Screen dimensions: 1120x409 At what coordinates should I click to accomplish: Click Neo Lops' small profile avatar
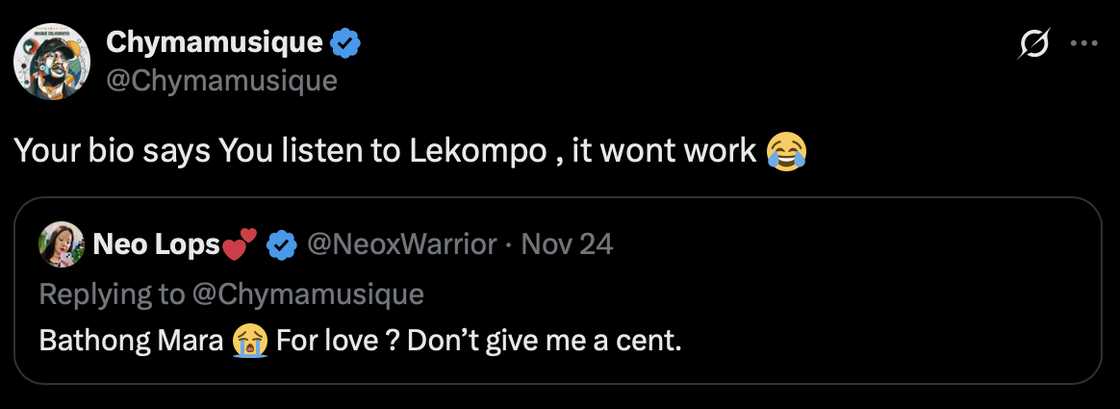(60, 244)
